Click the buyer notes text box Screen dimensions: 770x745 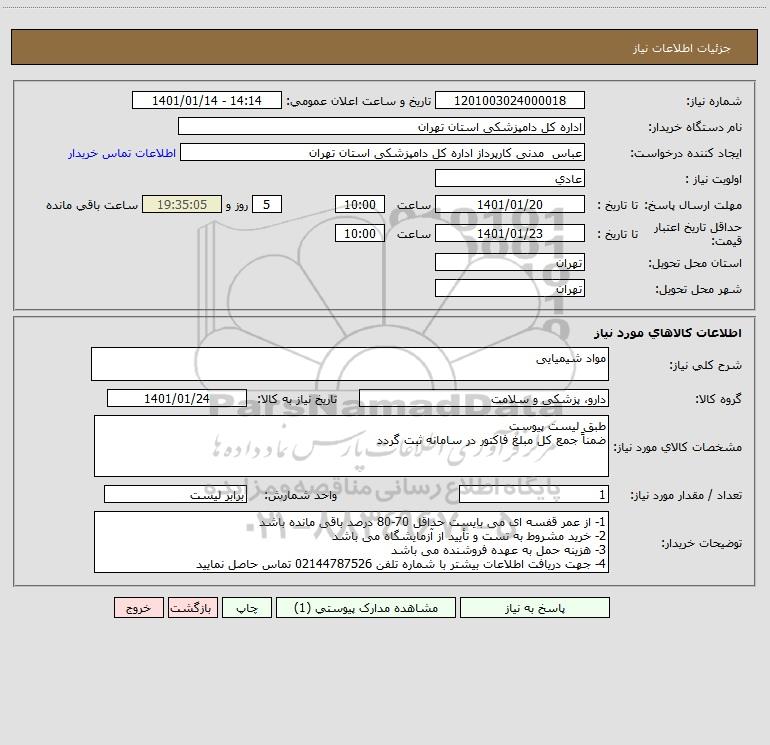[351, 542]
